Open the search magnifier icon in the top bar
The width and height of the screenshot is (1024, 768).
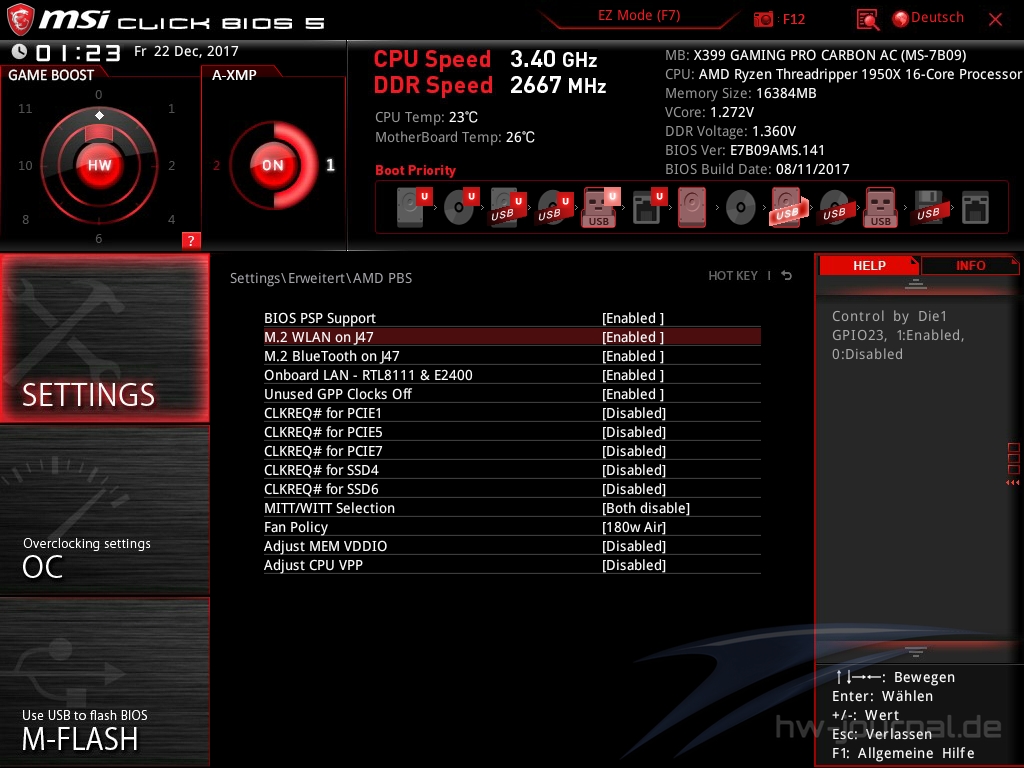(x=867, y=20)
